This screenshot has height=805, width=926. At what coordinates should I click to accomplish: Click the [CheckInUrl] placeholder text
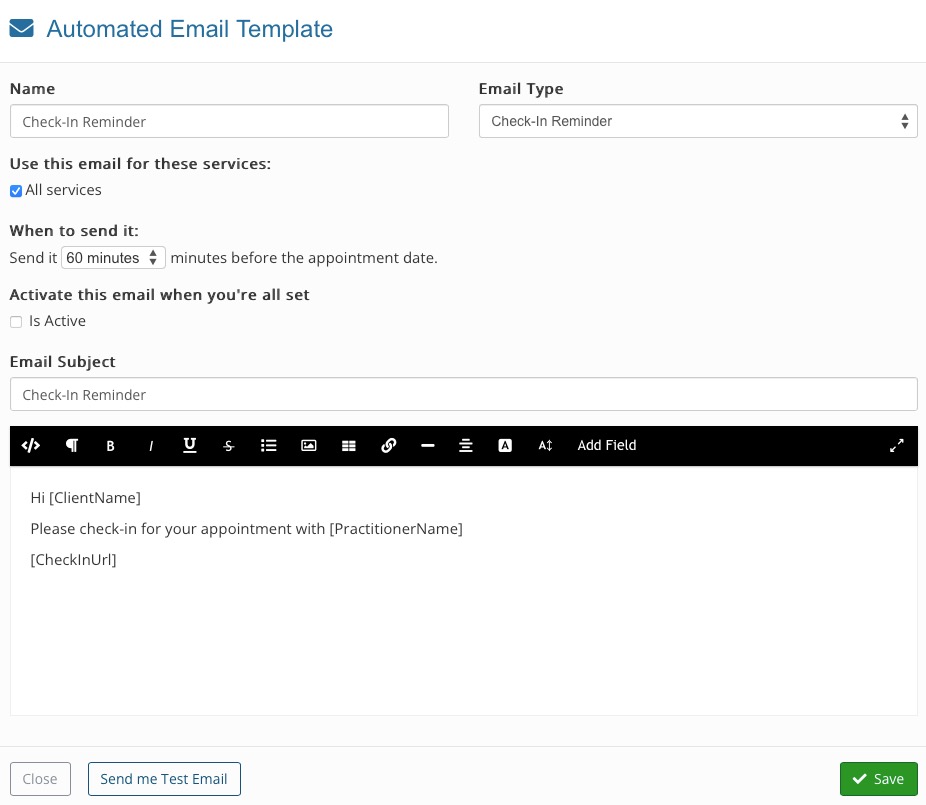pos(73,559)
